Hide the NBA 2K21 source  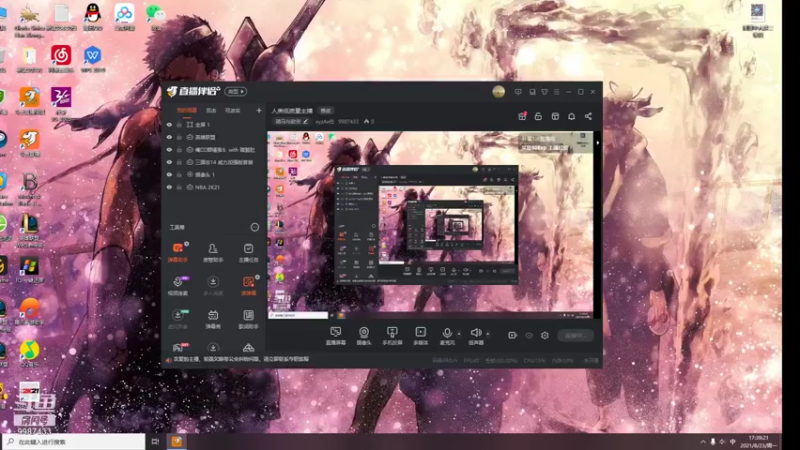tap(169, 187)
